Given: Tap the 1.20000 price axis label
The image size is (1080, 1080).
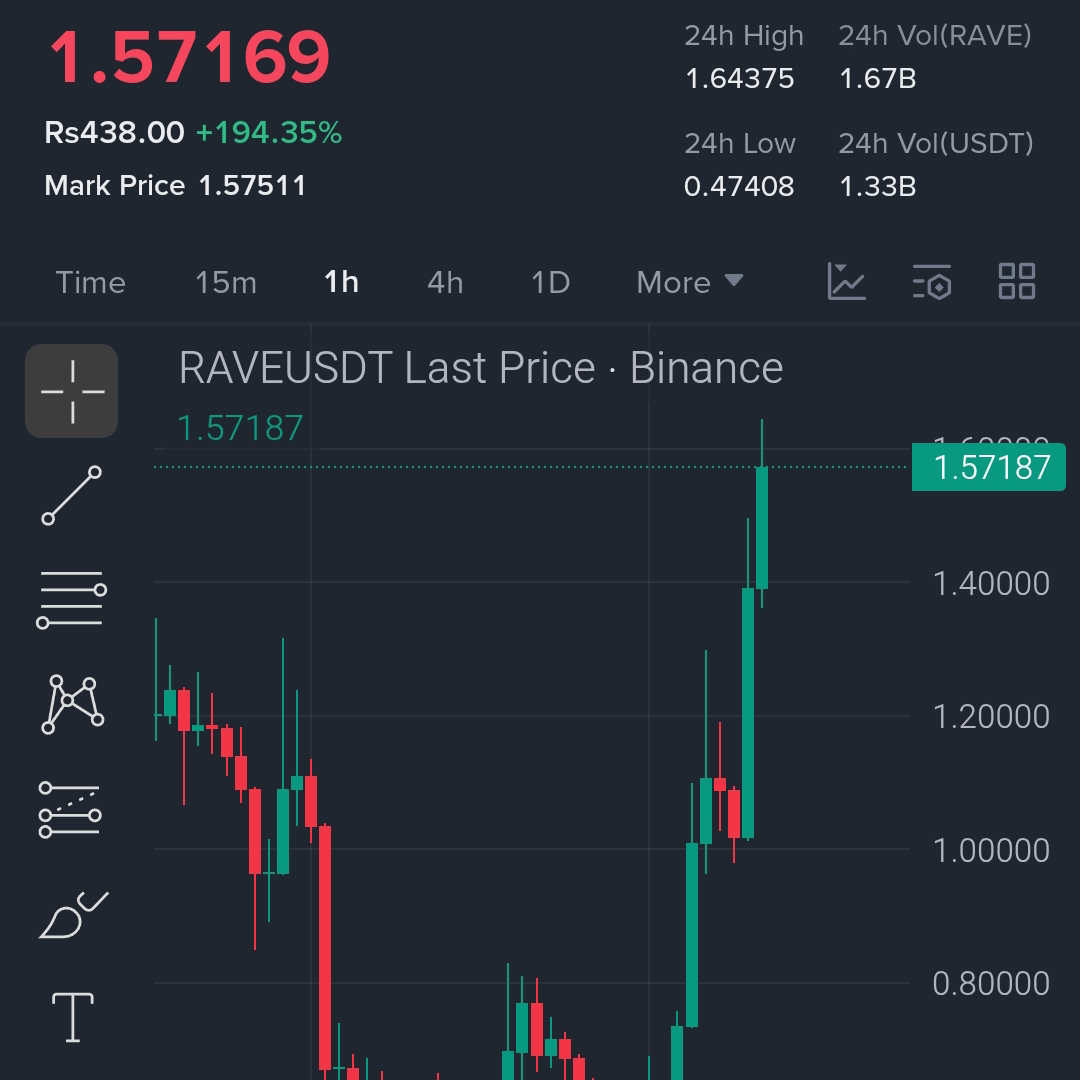Looking at the screenshot, I should point(990,716).
